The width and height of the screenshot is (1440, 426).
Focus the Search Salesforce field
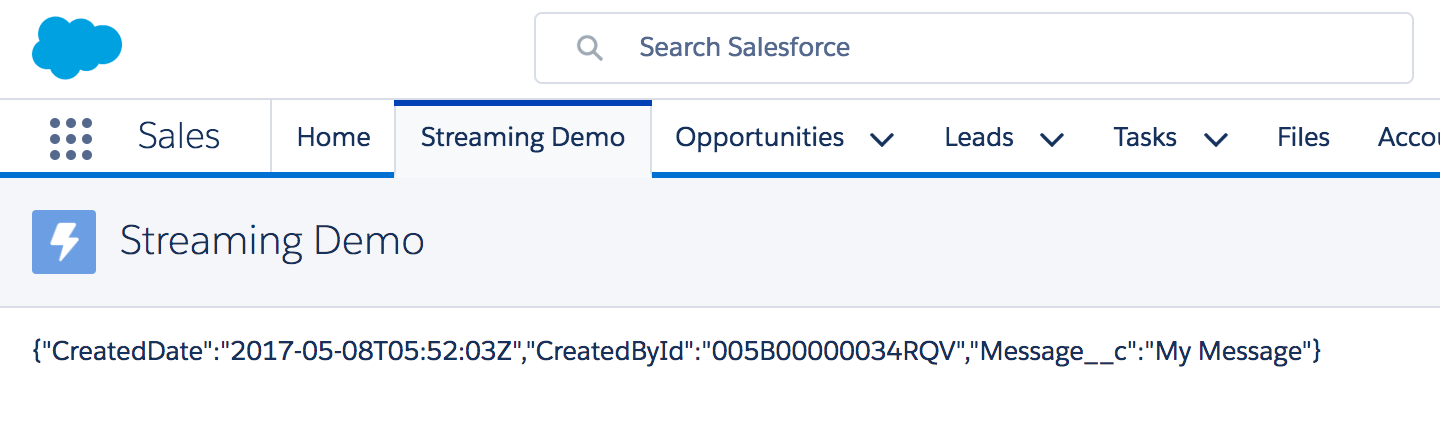pos(974,47)
